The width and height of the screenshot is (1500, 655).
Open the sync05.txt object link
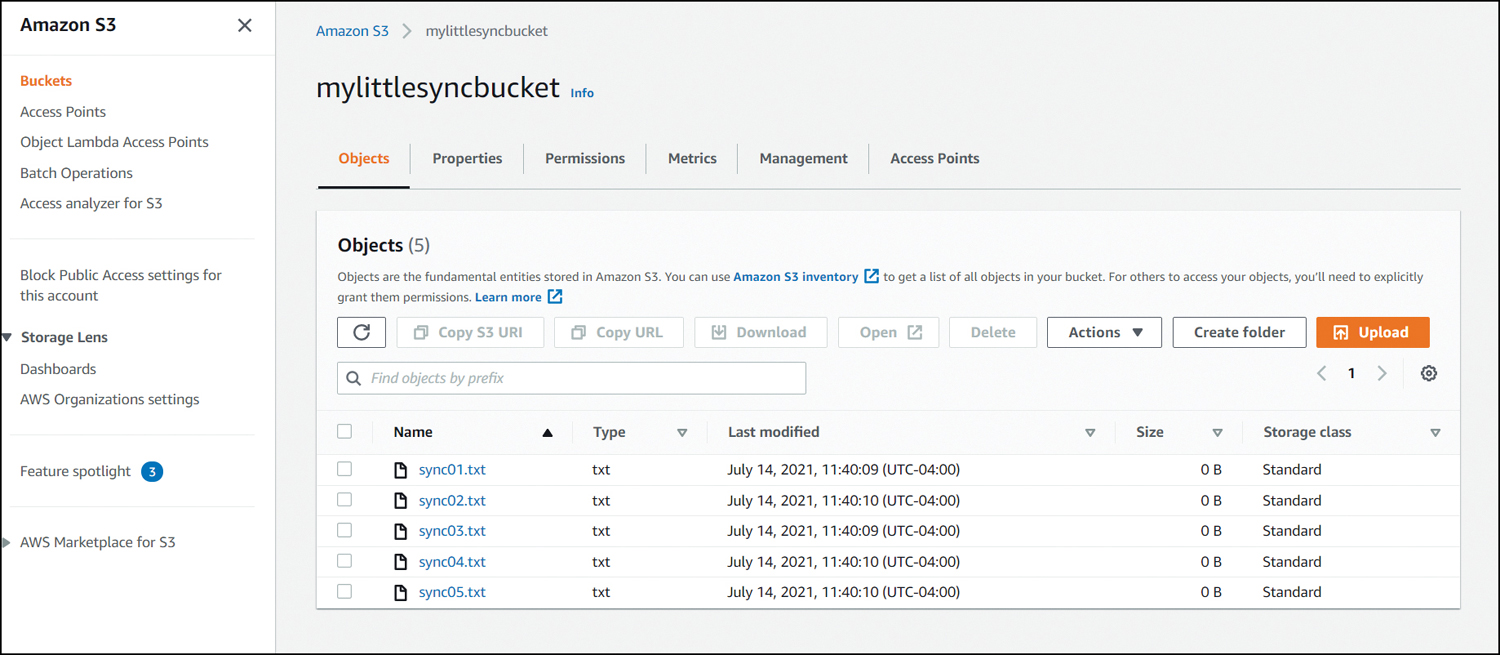452,592
